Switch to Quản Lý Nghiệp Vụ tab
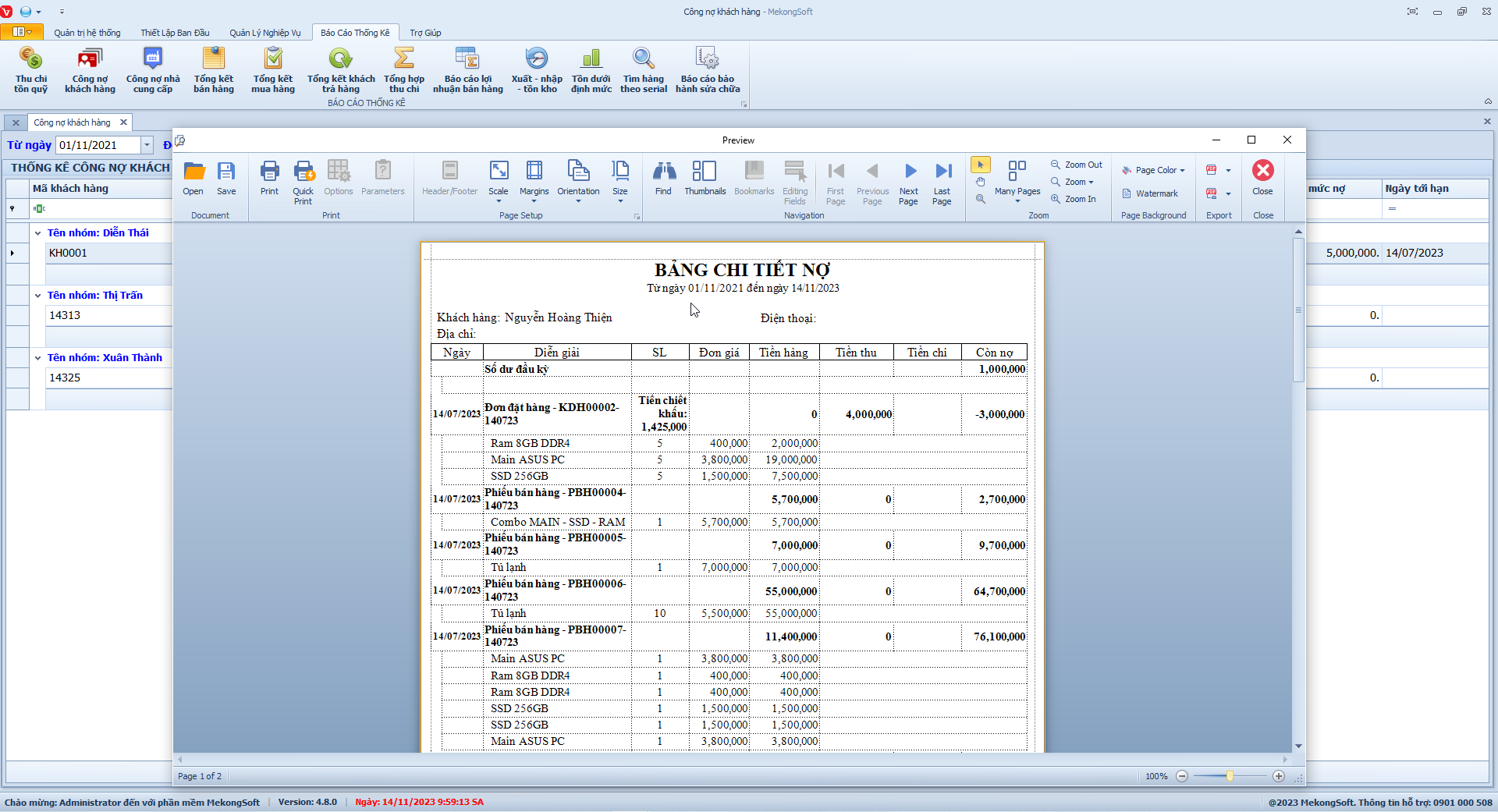The height and width of the screenshot is (812, 1498). [264, 33]
